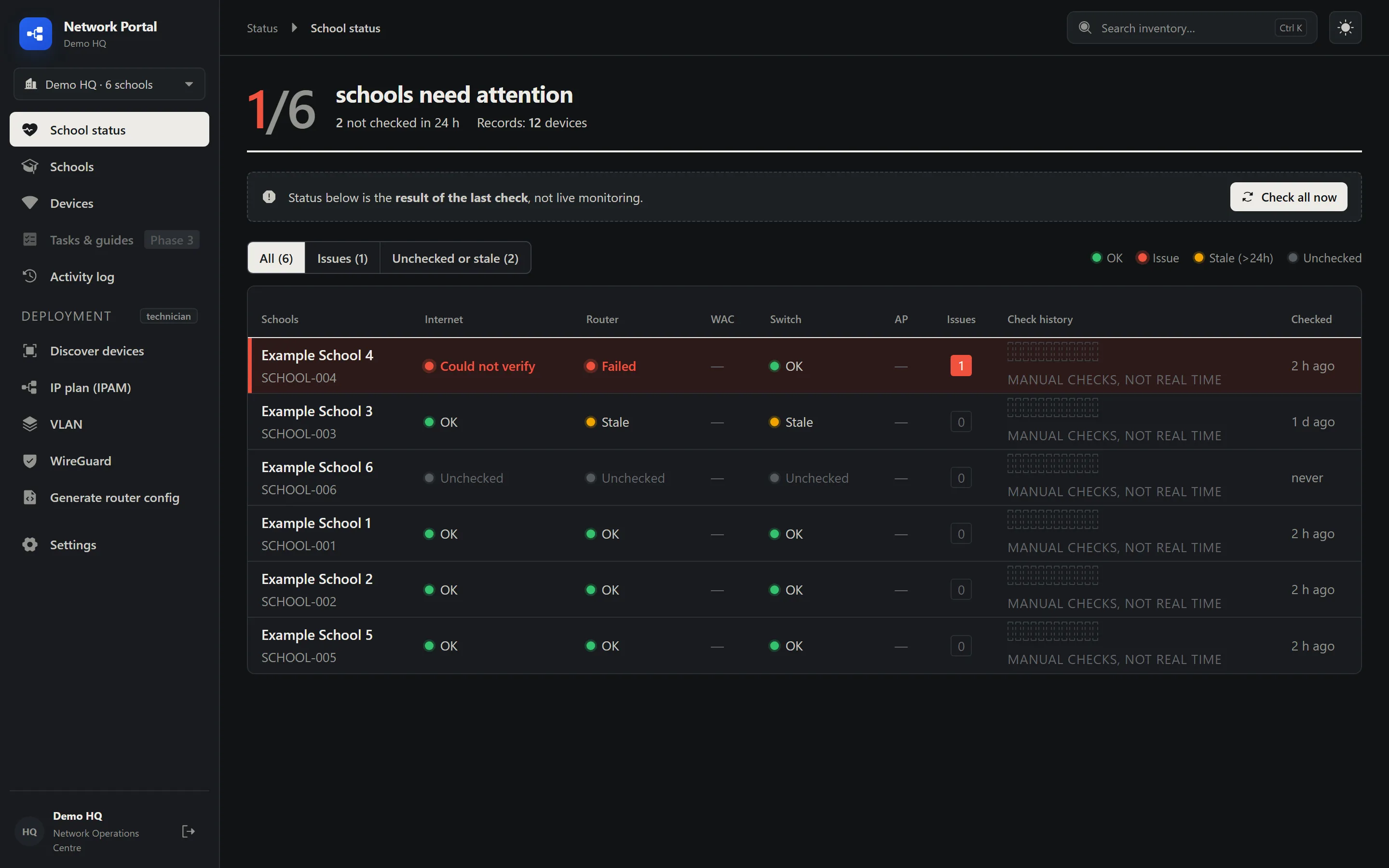Click the 1 d ago checked time
1389x868 pixels.
pyautogui.click(x=1313, y=422)
